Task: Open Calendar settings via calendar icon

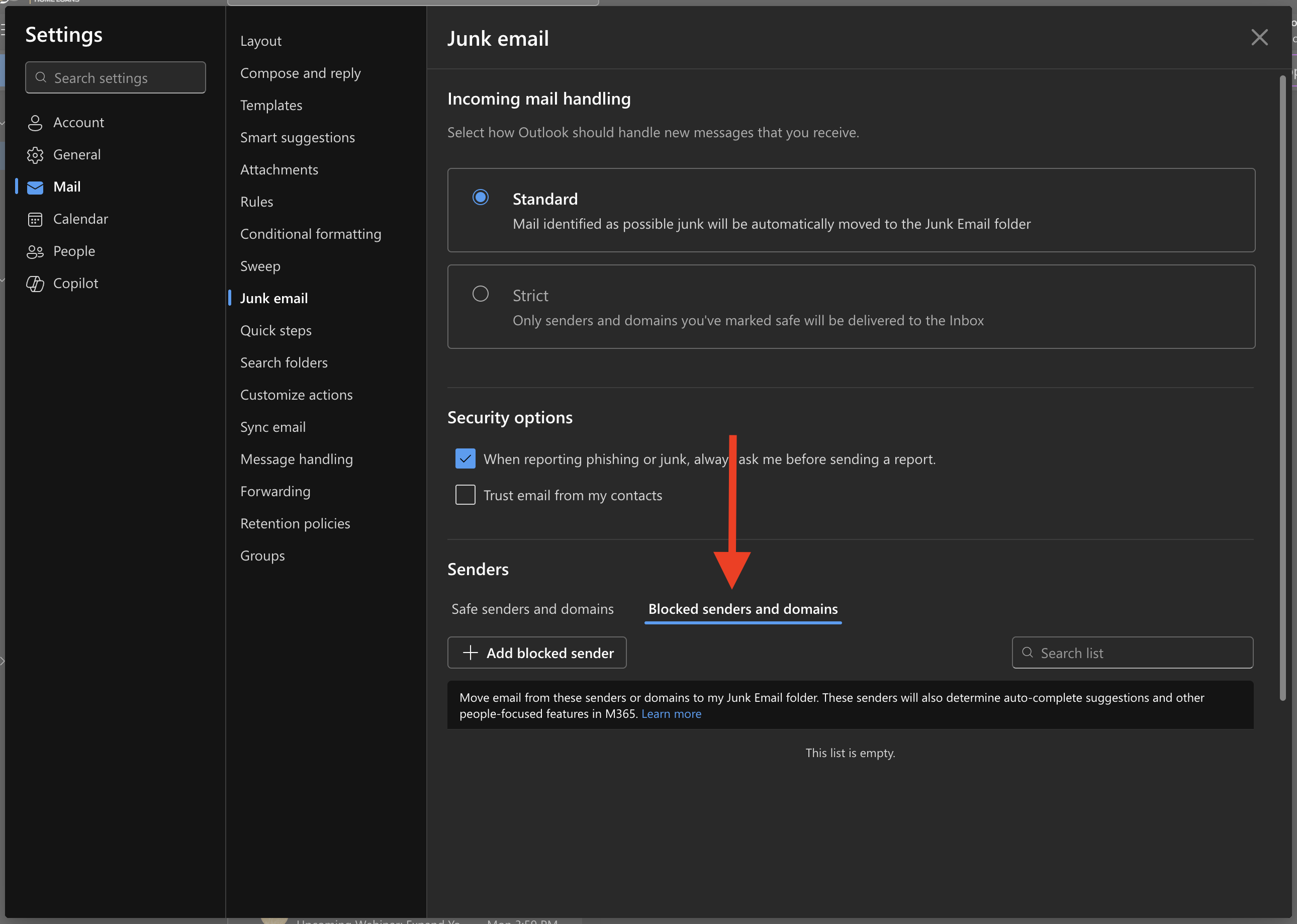Action: [x=35, y=219]
